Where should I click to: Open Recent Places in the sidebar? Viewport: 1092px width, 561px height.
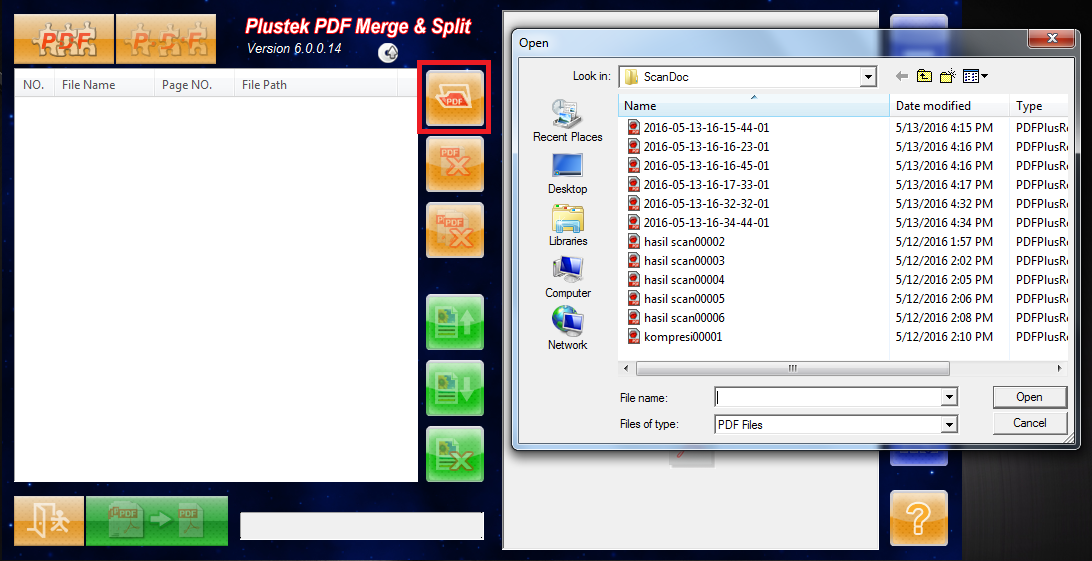568,120
